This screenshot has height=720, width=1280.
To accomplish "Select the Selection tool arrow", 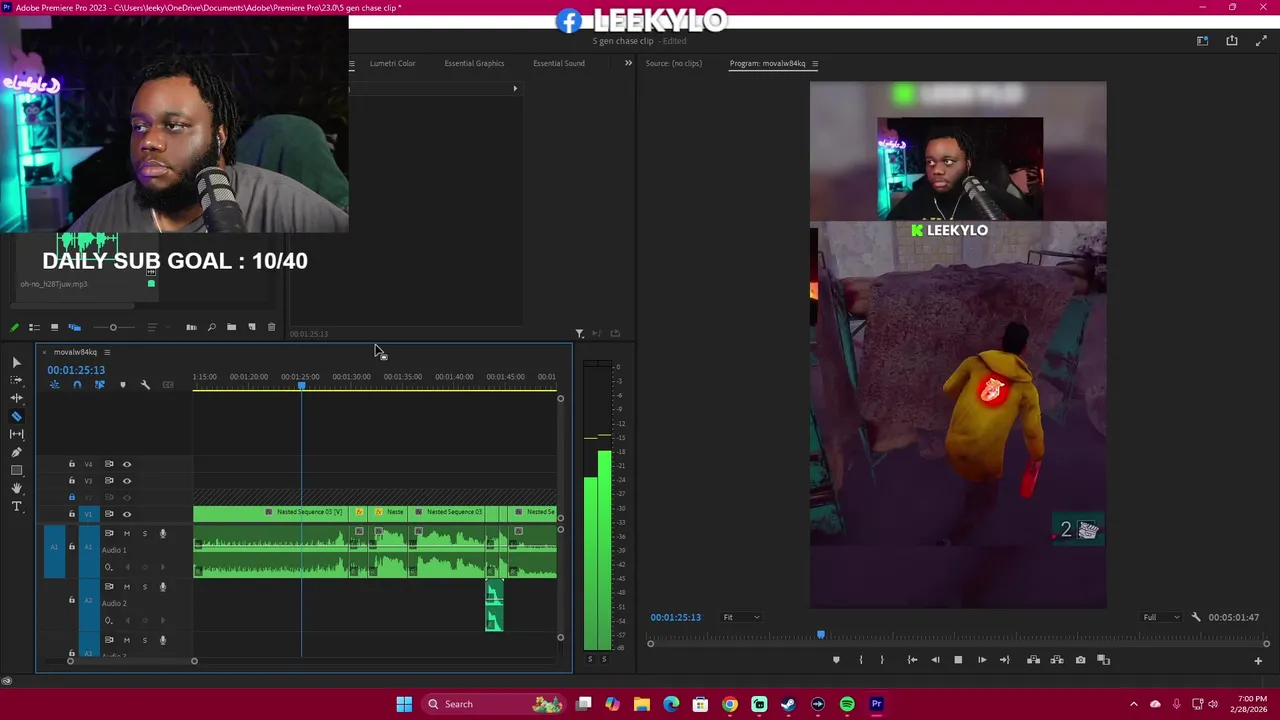I will point(17,362).
